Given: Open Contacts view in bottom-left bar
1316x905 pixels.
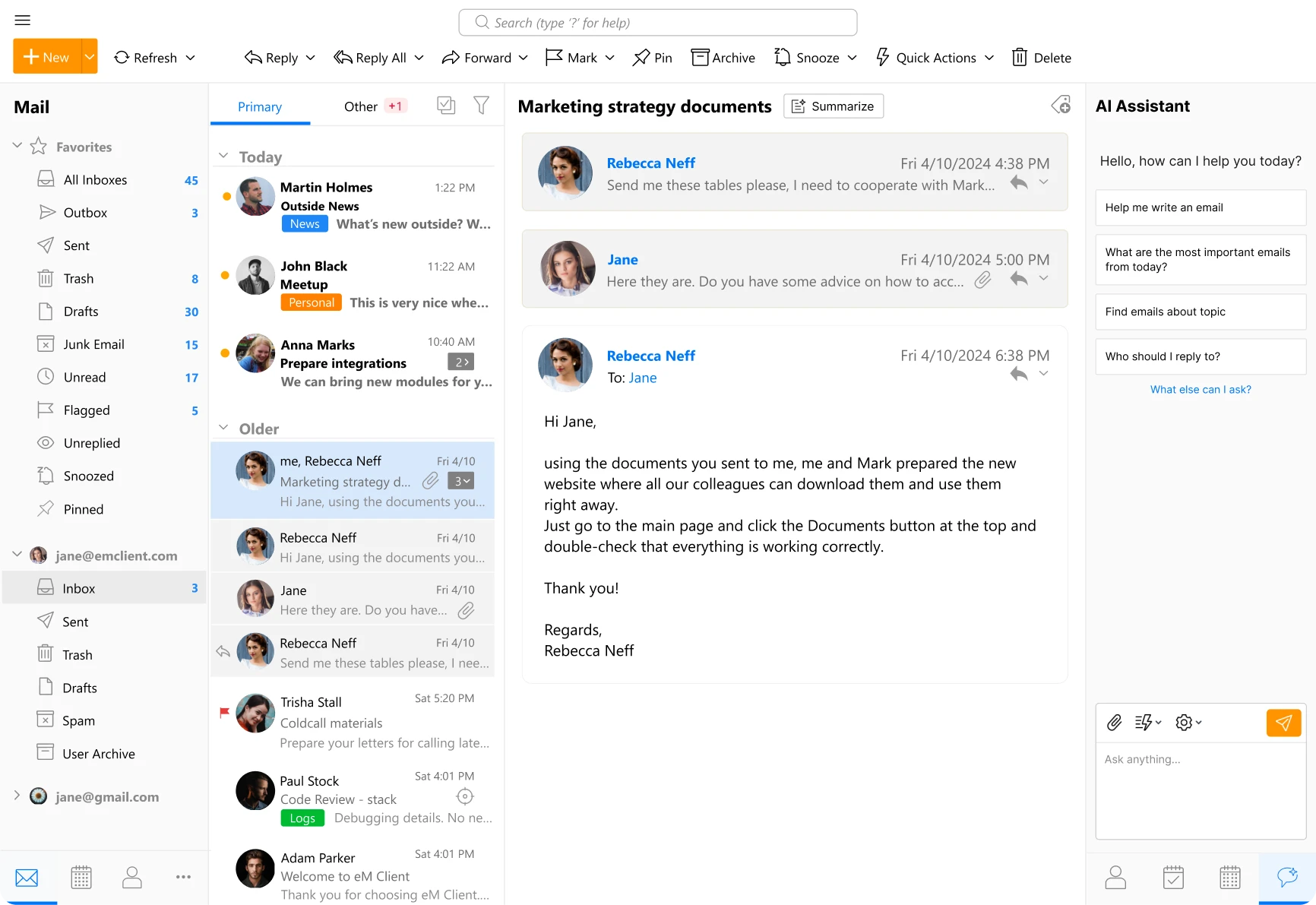Looking at the screenshot, I should [x=132, y=878].
